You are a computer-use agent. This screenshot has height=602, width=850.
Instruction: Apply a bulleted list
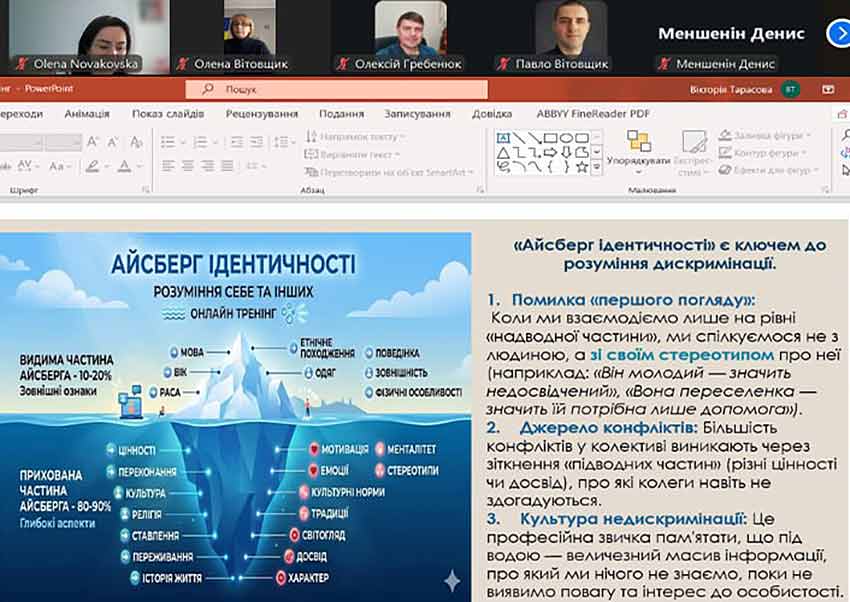click(169, 141)
